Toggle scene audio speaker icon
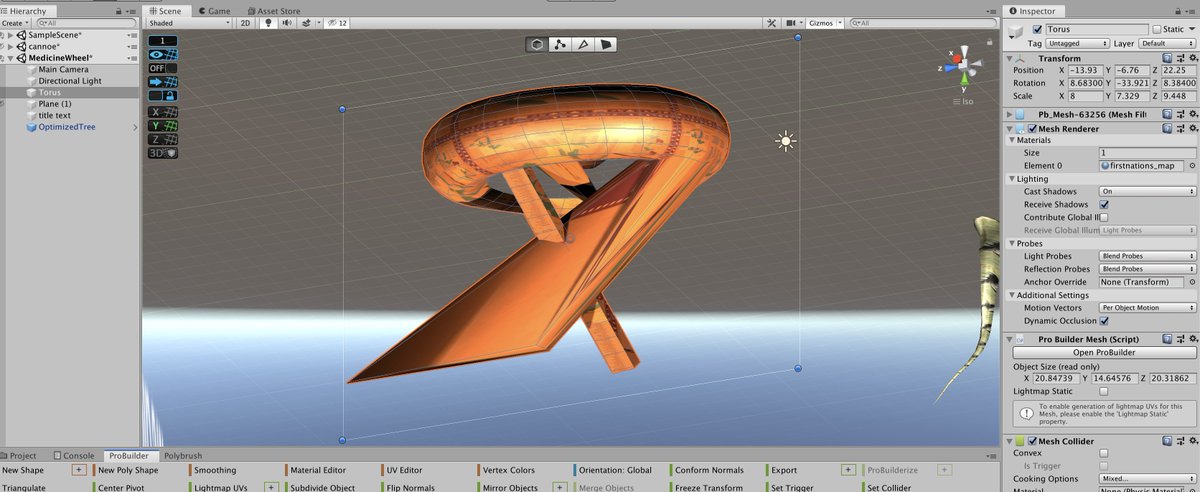 point(285,22)
